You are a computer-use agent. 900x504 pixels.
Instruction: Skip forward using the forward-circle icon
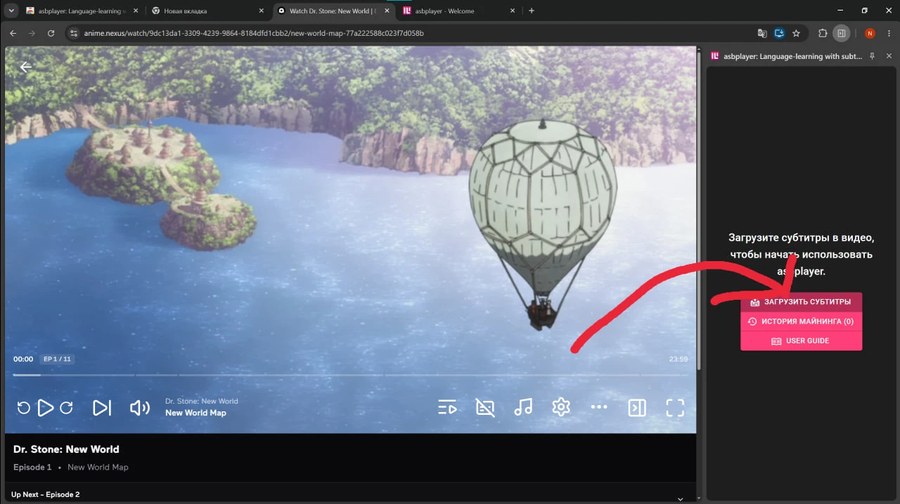pos(67,408)
